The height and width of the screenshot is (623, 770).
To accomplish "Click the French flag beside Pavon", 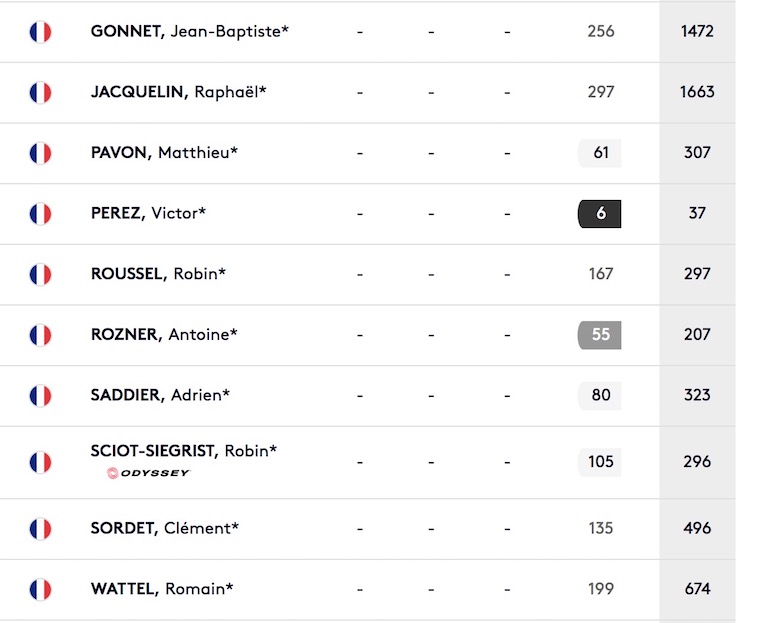I will 40,153.
